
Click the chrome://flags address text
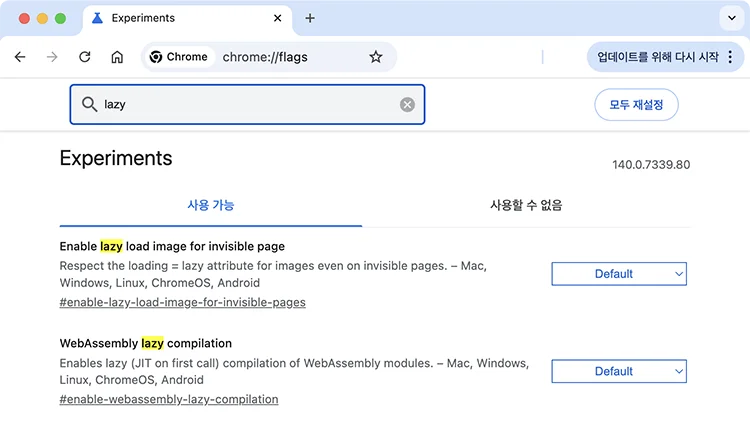265,57
